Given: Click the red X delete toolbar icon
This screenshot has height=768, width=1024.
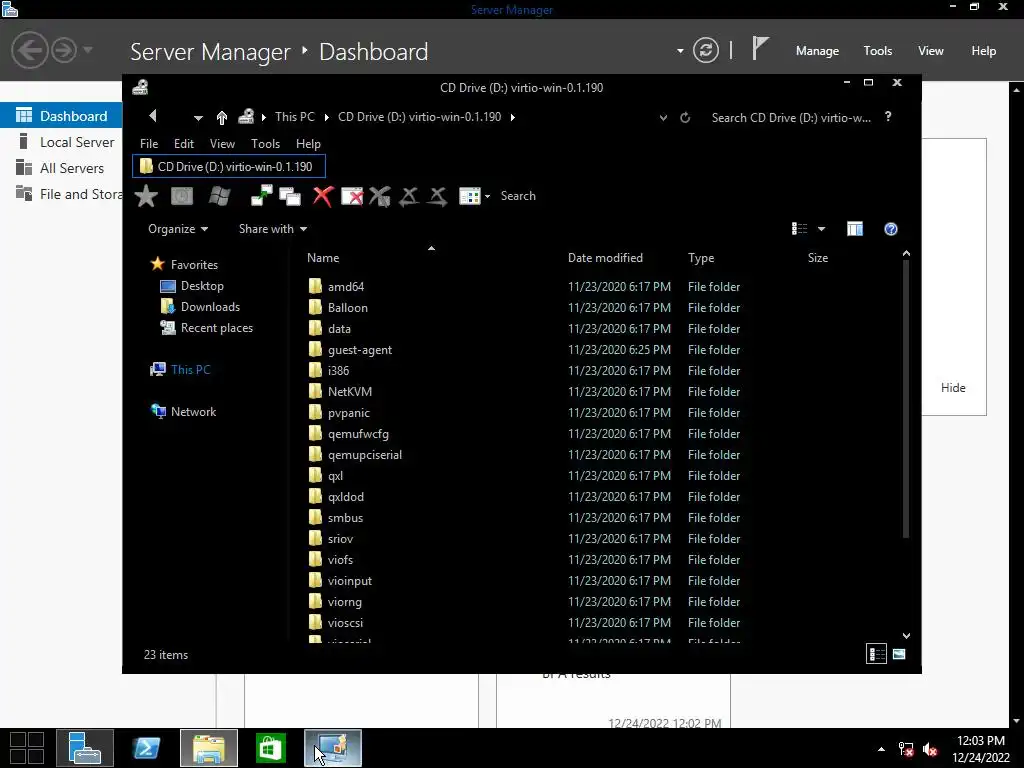Looking at the screenshot, I should click(x=323, y=196).
